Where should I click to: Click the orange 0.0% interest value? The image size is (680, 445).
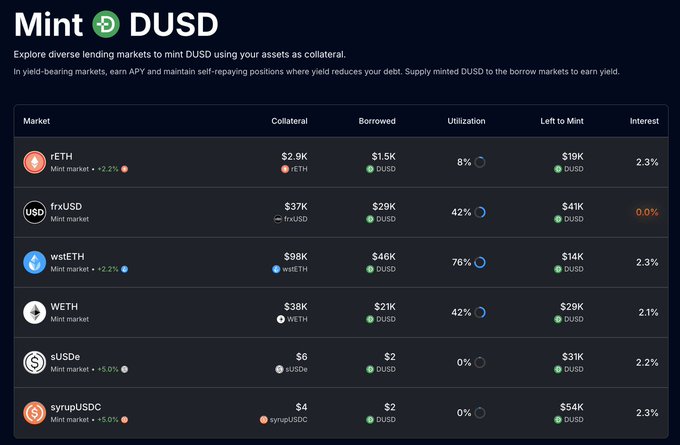pyautogui.click(x=647, y=213)
